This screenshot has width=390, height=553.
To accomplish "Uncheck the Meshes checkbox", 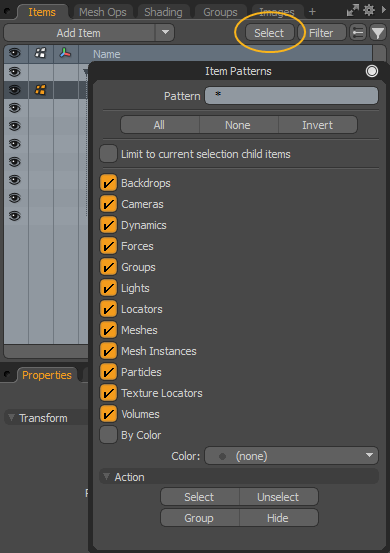I will coord(108,330).
